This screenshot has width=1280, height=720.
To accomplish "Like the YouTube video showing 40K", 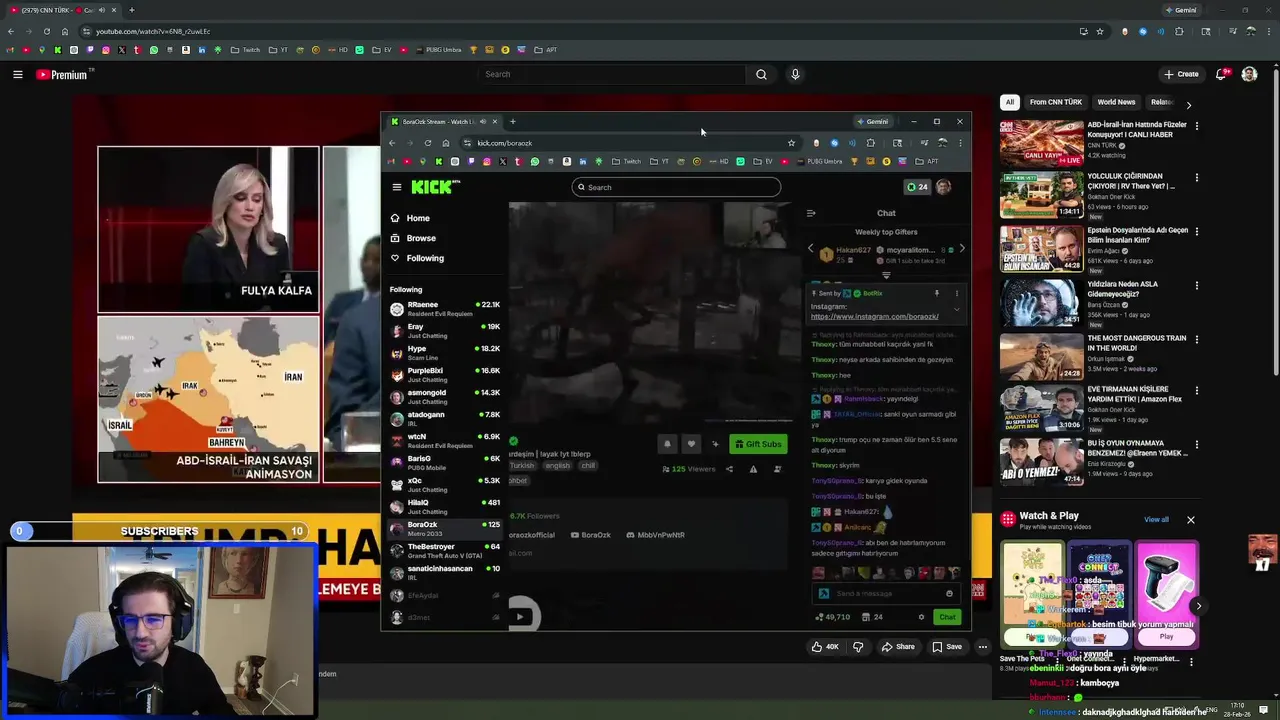I will pos(826,647).
